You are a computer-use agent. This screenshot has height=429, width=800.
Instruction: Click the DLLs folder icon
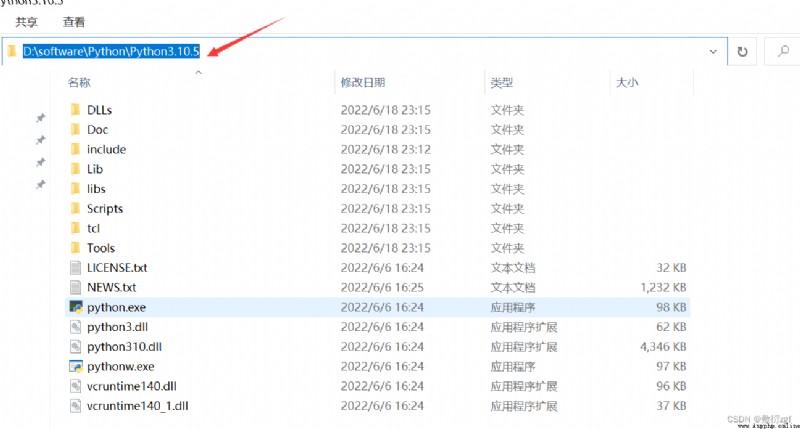point(76,110)
